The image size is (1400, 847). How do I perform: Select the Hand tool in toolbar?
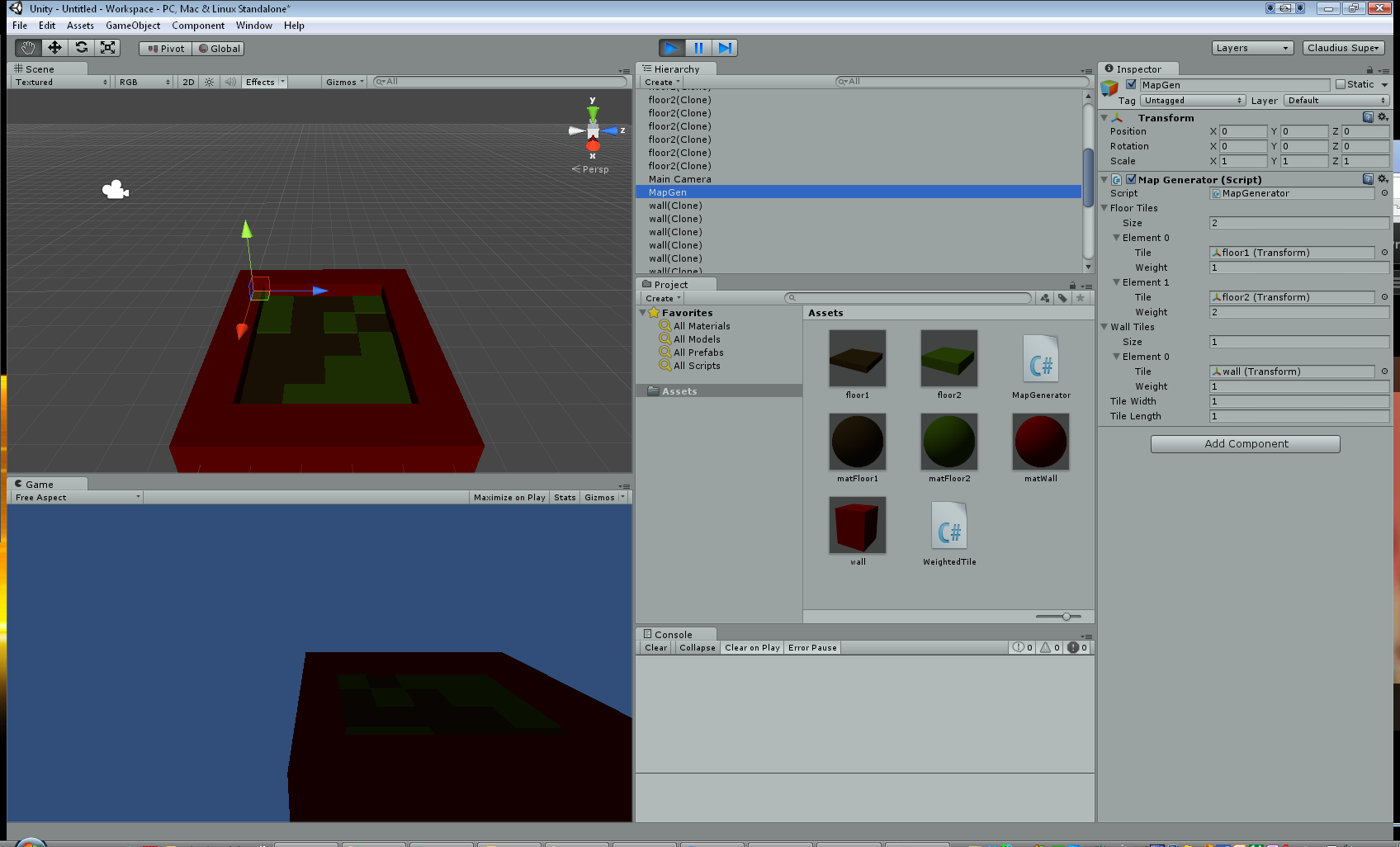click(28, 48)
